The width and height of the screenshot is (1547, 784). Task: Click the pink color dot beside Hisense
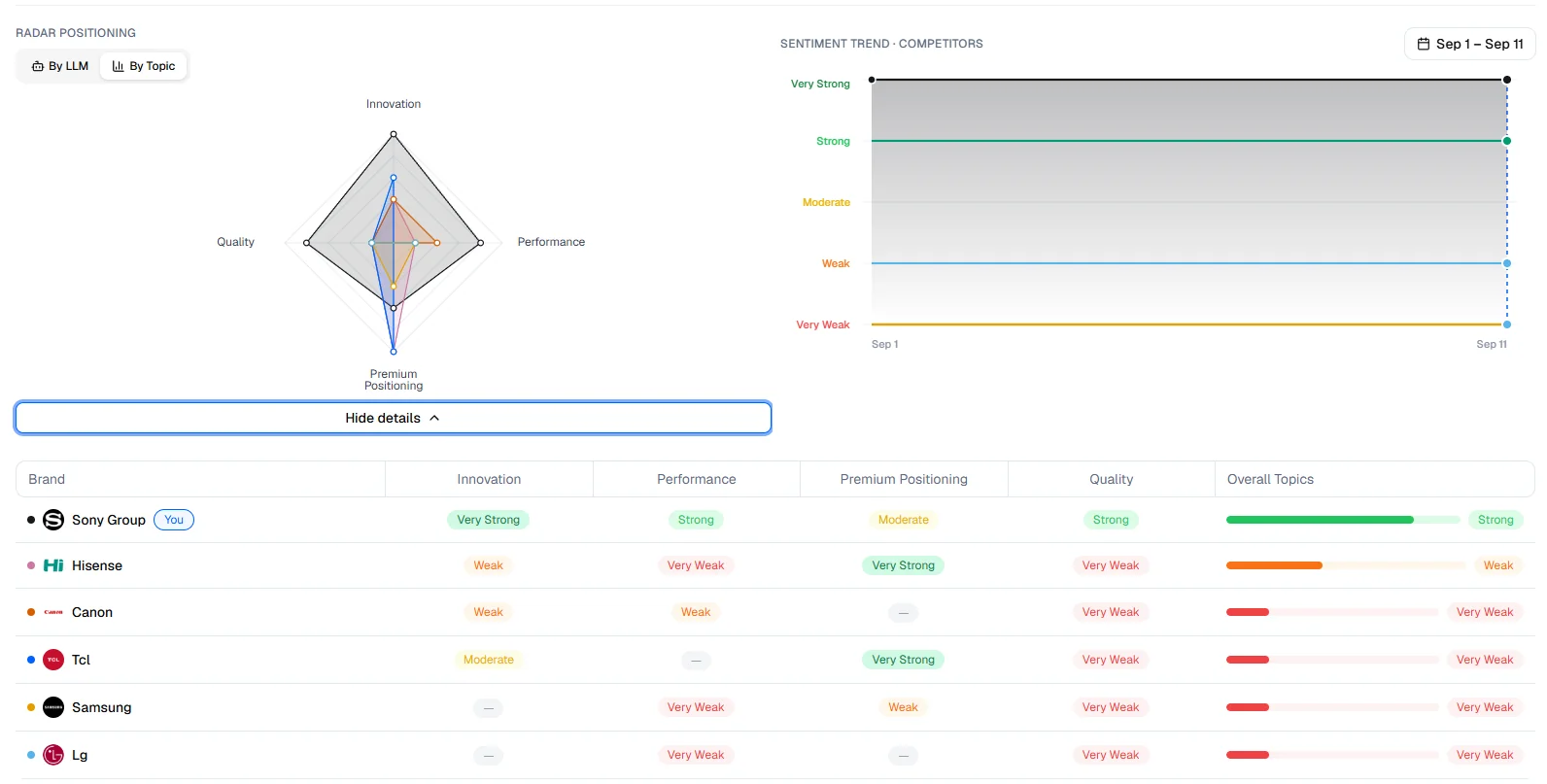(x=31, y=565)
